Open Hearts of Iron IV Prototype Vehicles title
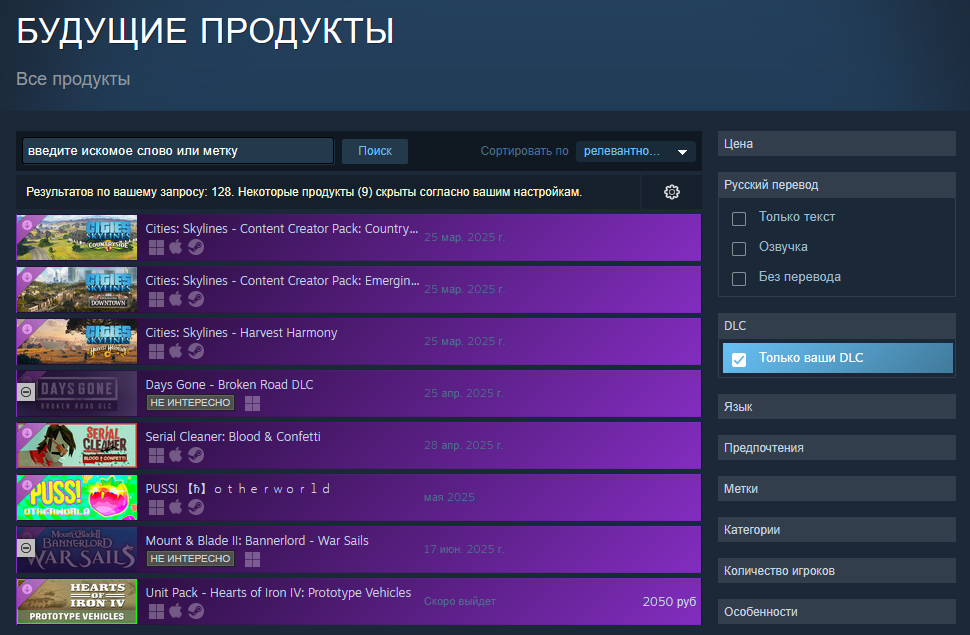The height and width of the screenshot is (635, 970). (x=278, y=592)
